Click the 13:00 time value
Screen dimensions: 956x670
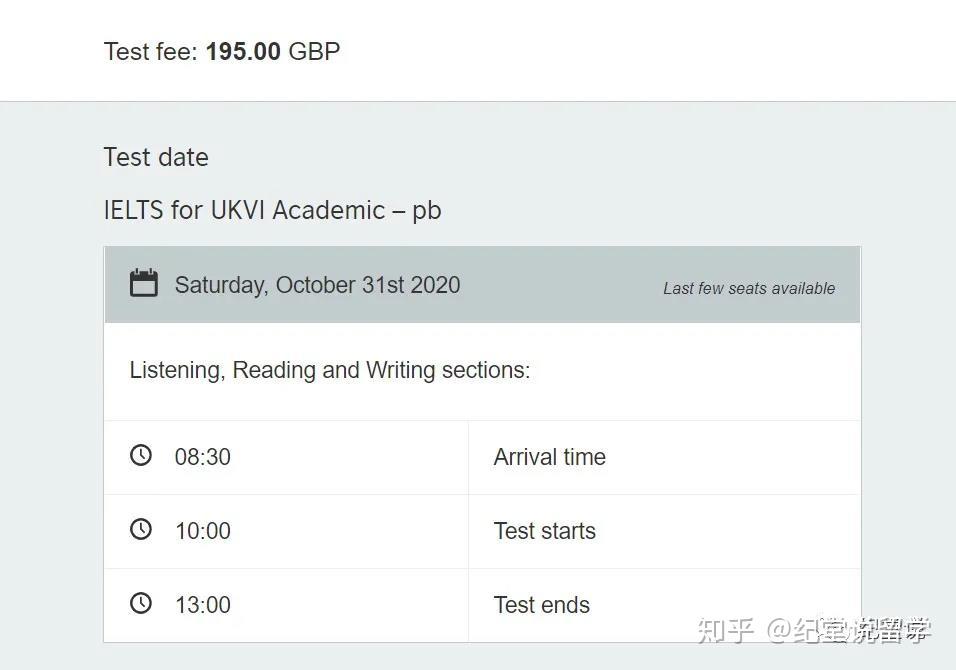click(x=203, y=605)
